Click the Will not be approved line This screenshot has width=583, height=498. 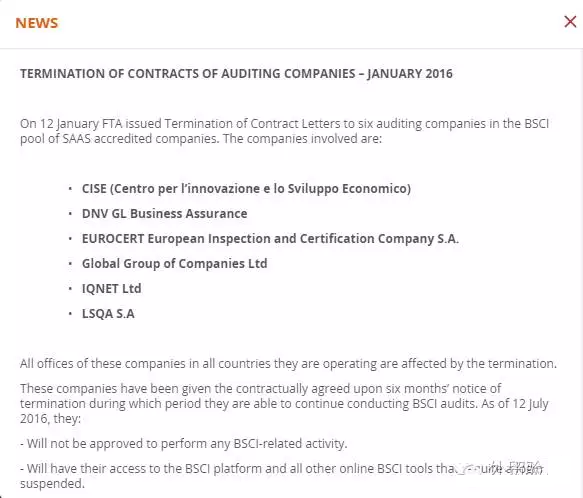(x=184, y=443)
